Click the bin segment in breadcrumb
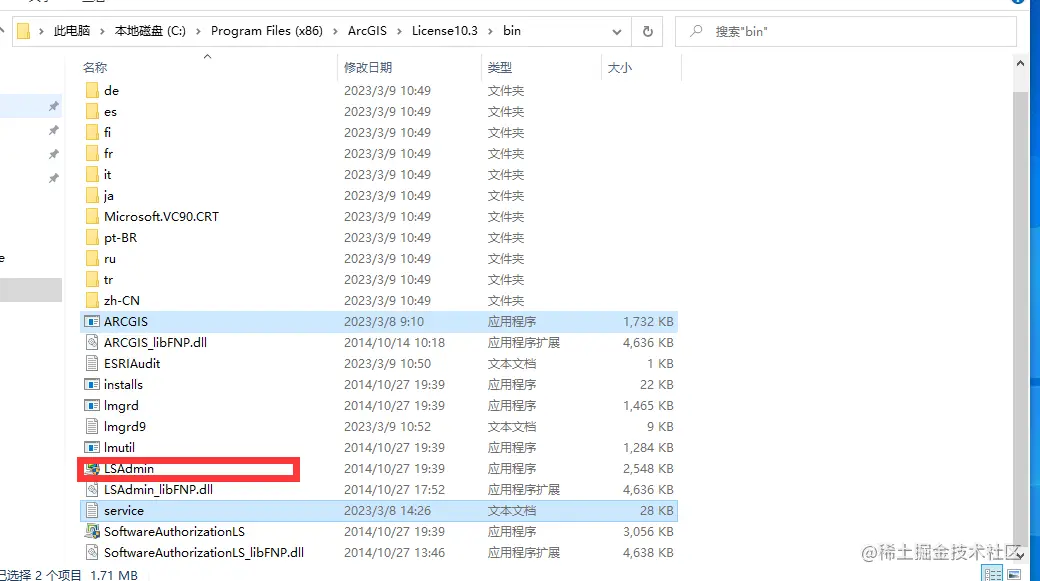This screenshot has width=1040, height=581. [512, 31]
